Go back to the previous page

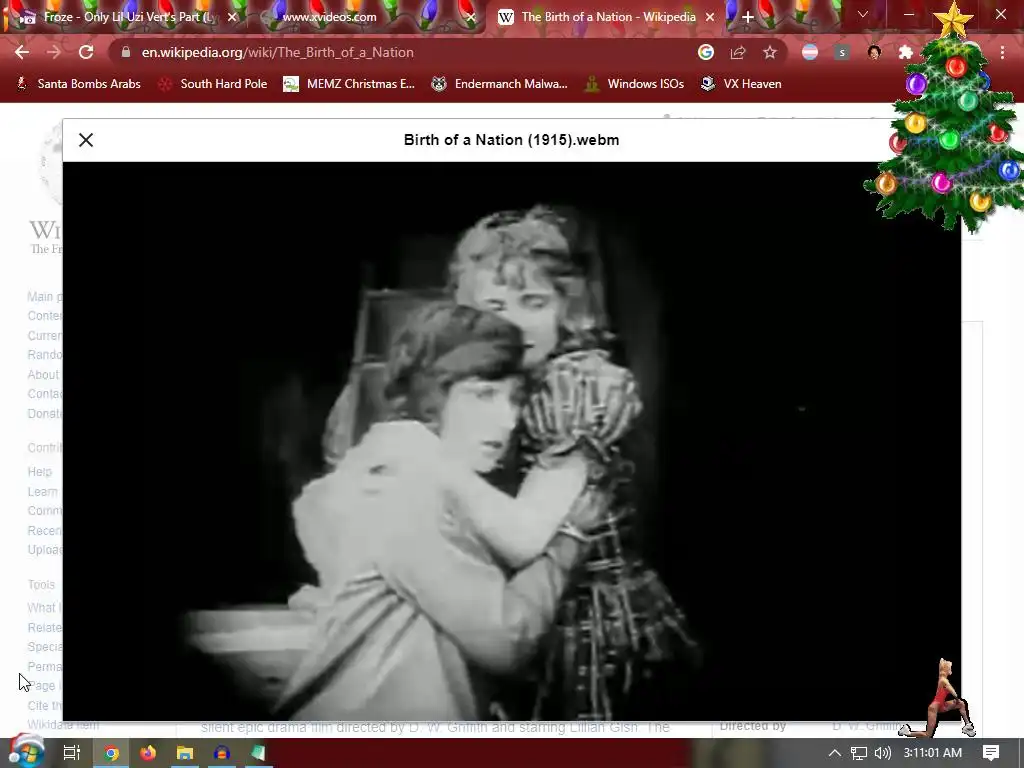[22, 52]
